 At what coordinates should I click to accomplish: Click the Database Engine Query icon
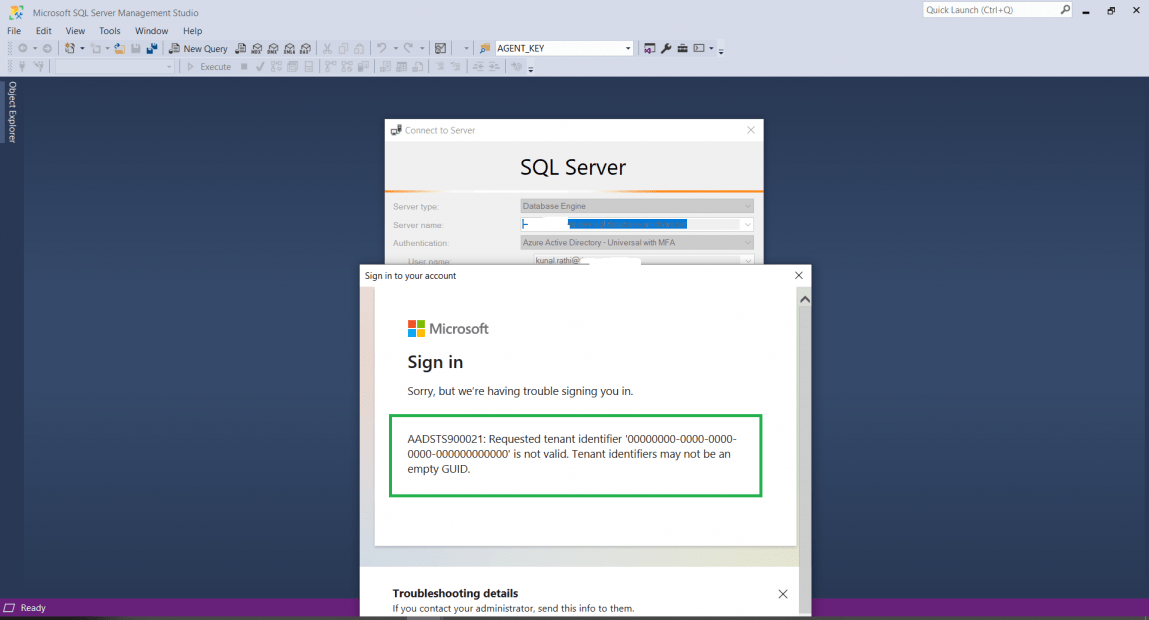tap(241, 48)
